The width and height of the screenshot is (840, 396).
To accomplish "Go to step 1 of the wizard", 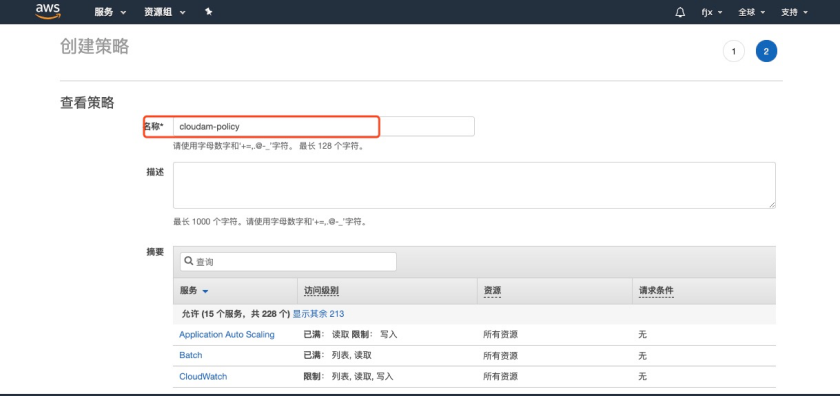I will [733, 51].
